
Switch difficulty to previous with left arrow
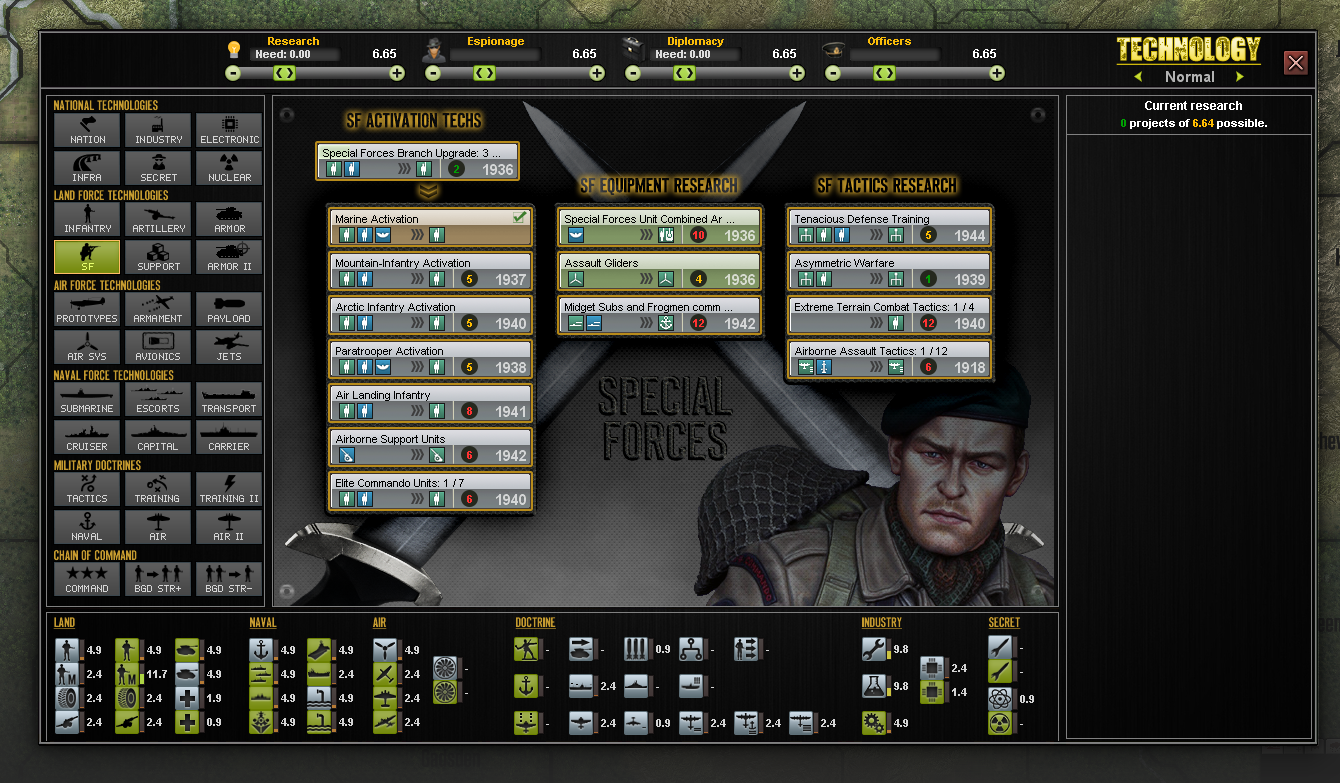pos(1138,77)
